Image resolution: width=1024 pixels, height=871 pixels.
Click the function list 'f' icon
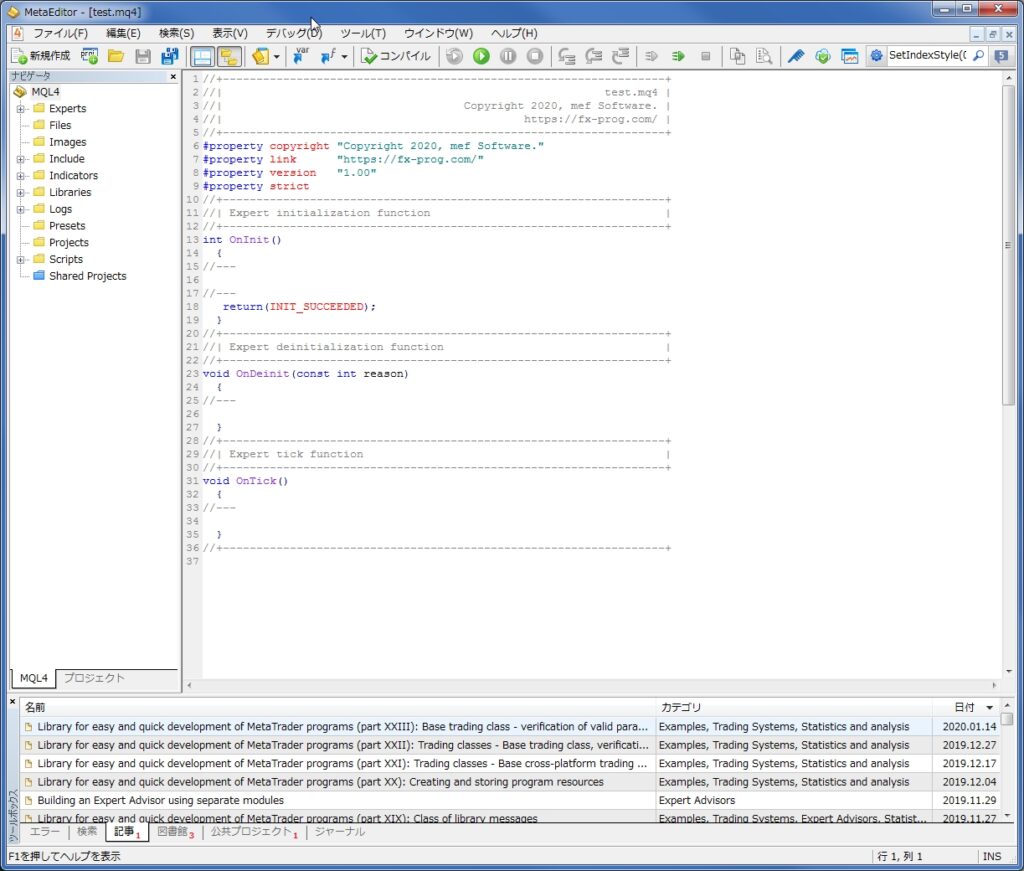pos(328,56)
